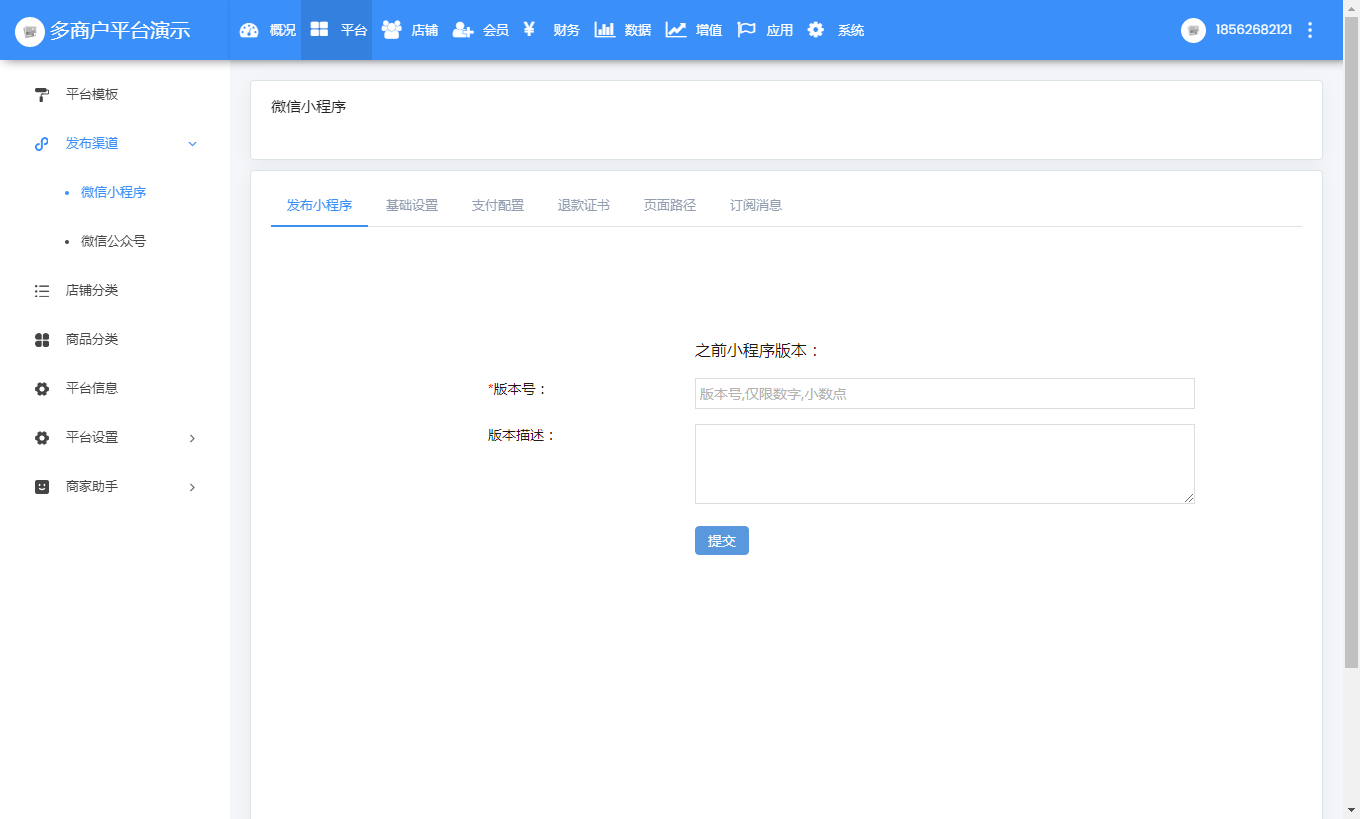
Task: Open the three-dot more menu
Action: (1310, 30)
